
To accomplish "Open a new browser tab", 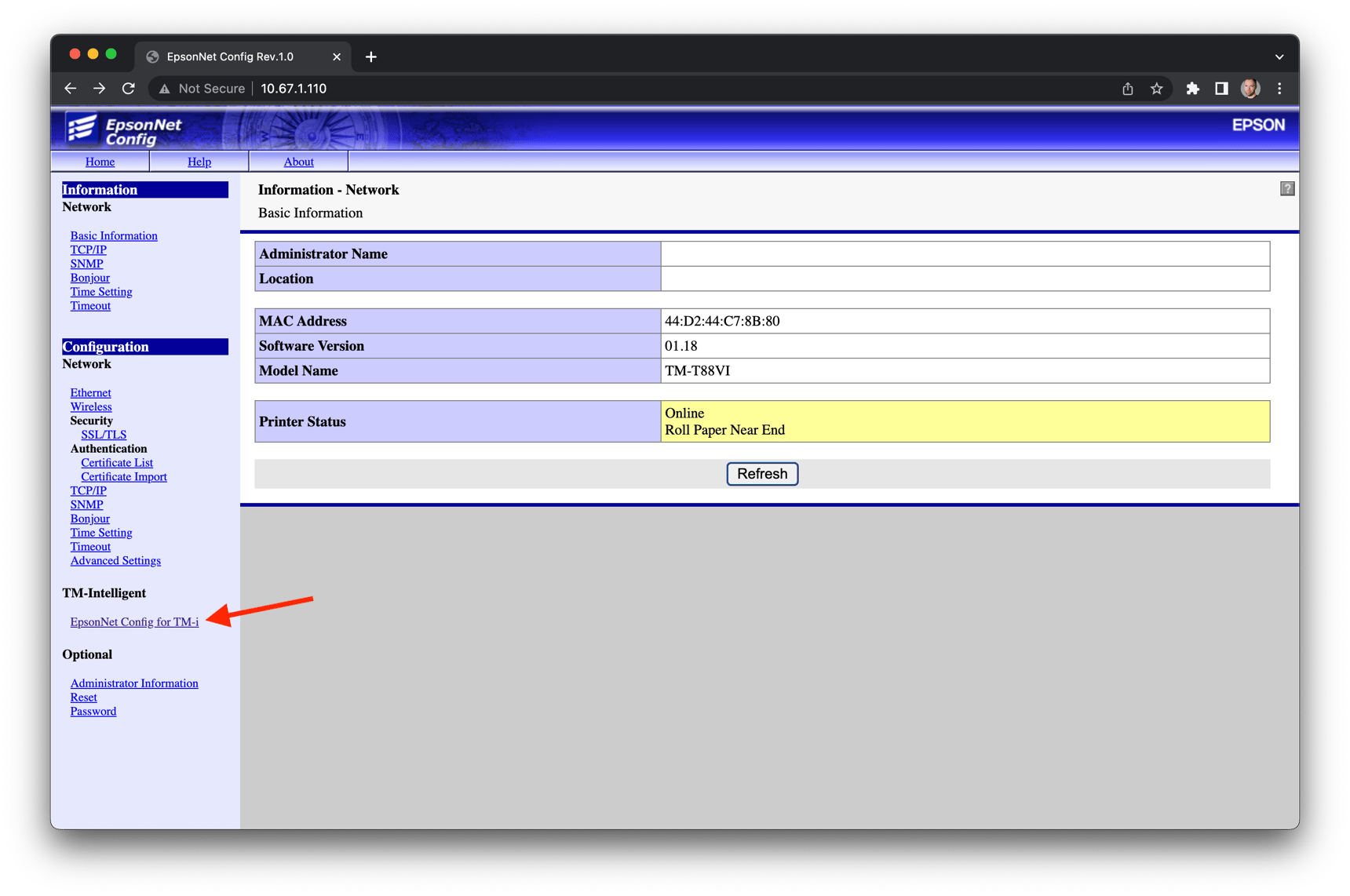I will click(x=371, y=56).
